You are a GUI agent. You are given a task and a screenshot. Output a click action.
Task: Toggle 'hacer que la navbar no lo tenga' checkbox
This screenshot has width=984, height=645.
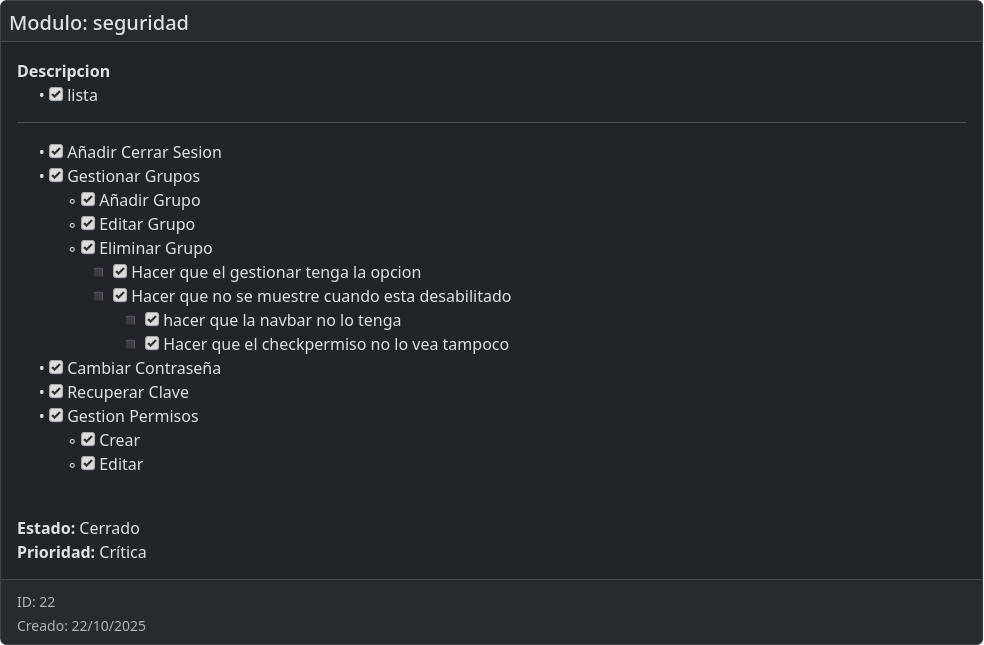152,320
